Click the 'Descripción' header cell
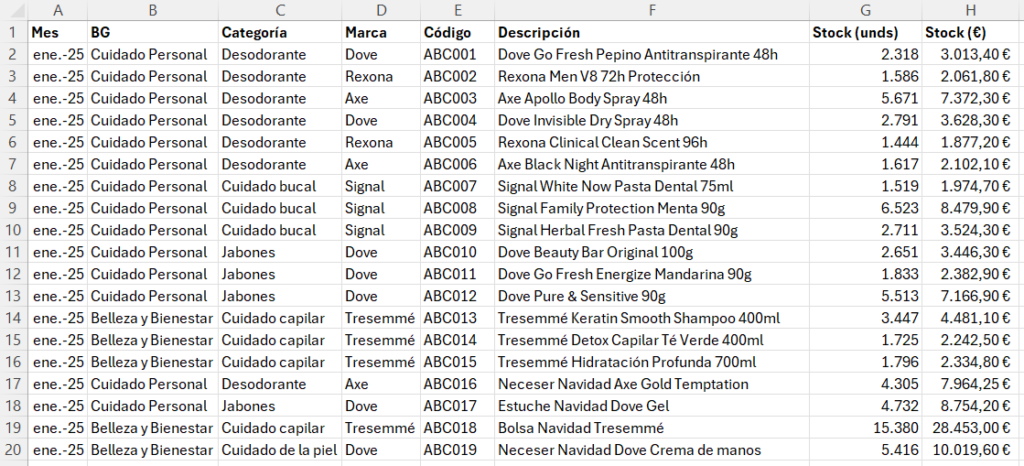The width and height of the screenshot is (1024, 466). [652, 32]
